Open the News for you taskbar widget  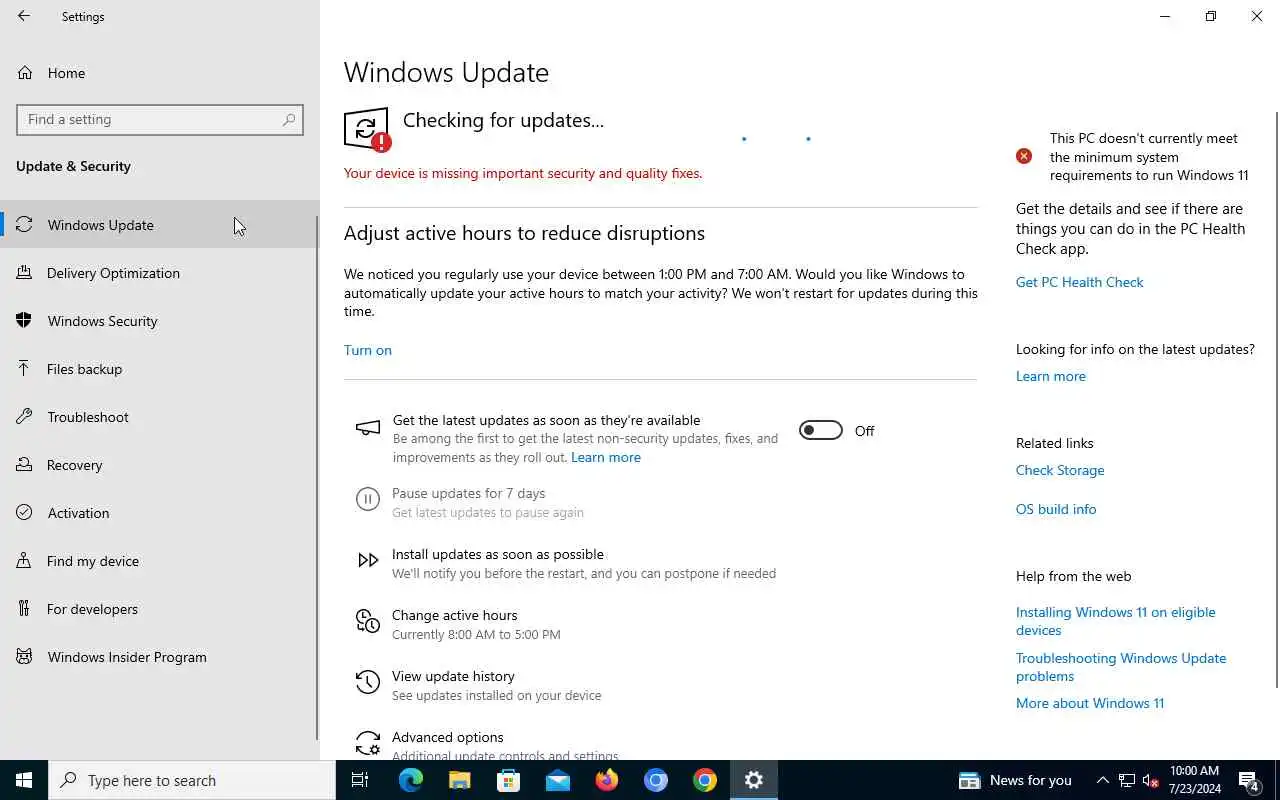pos(1015,780)
